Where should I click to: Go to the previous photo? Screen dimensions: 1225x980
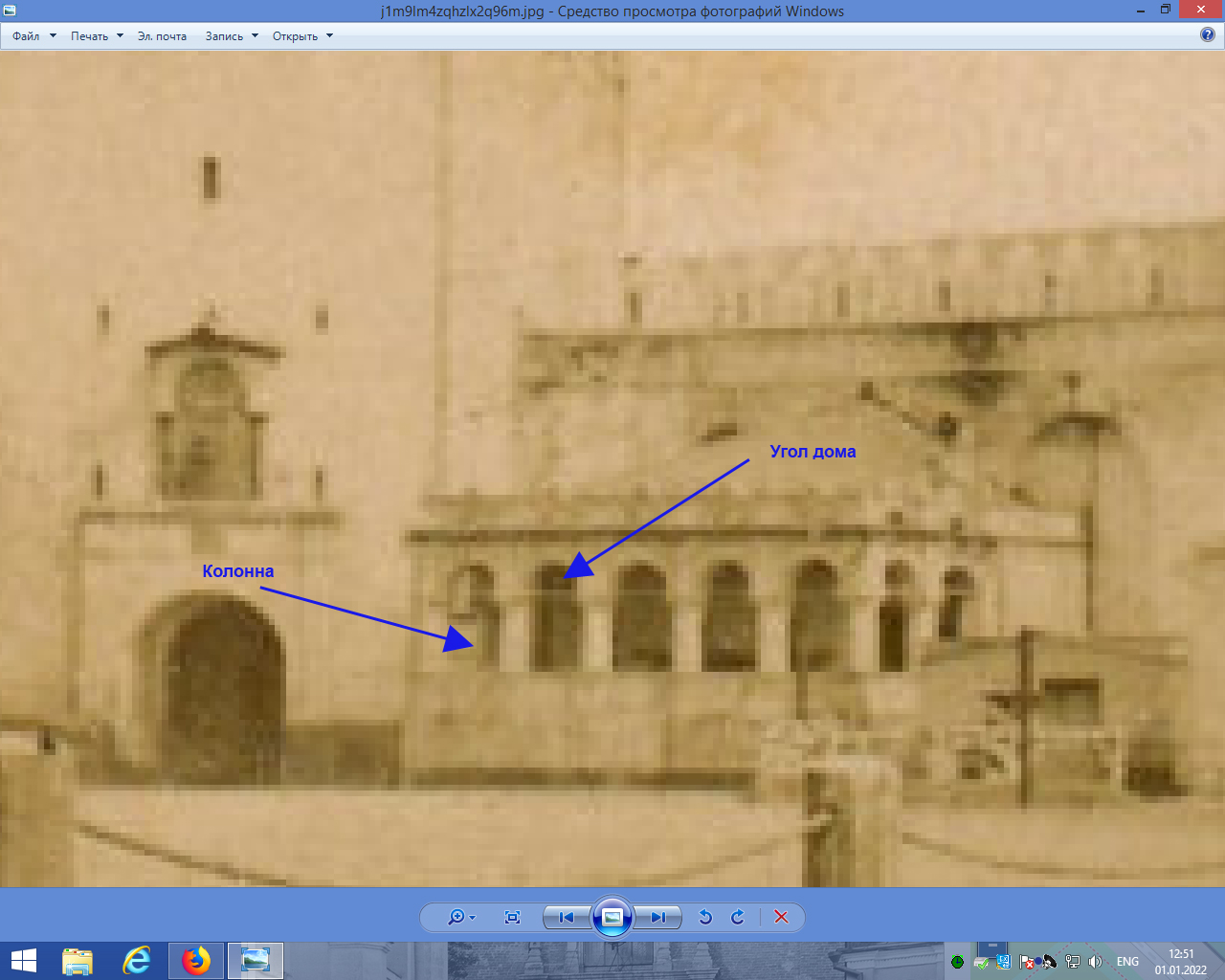pos(566,917)
